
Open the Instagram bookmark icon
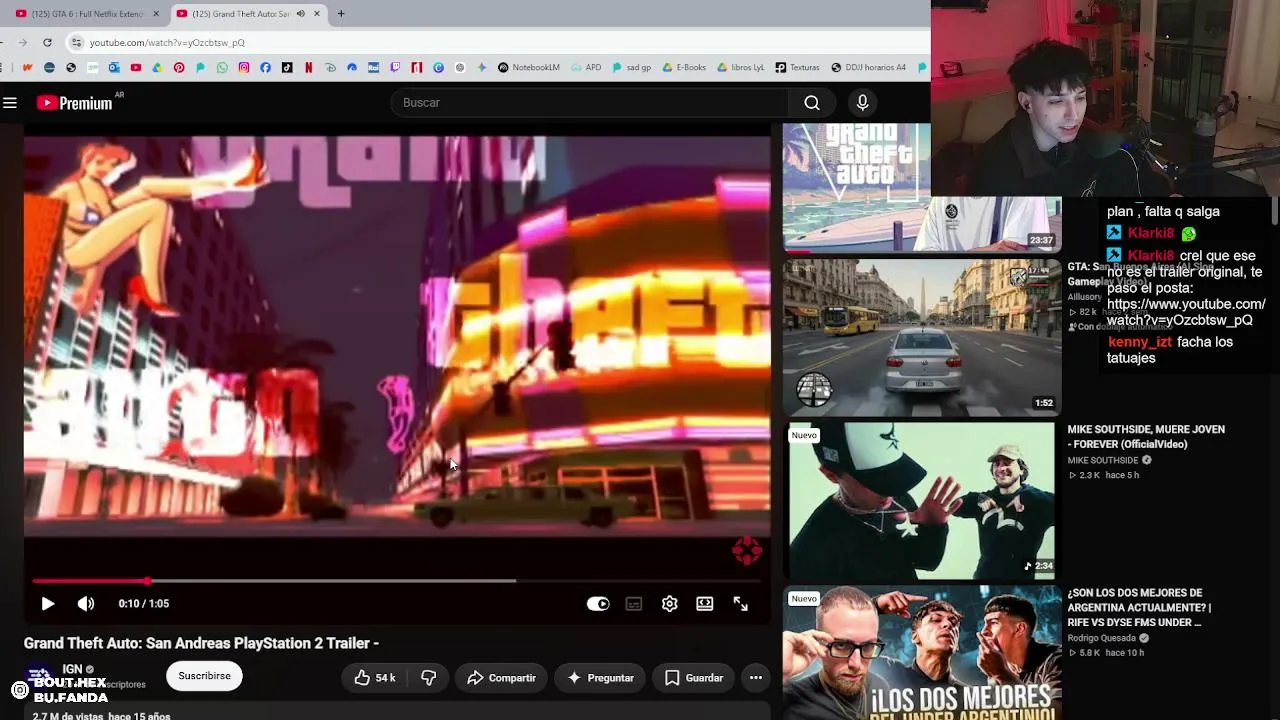(244, 68)
